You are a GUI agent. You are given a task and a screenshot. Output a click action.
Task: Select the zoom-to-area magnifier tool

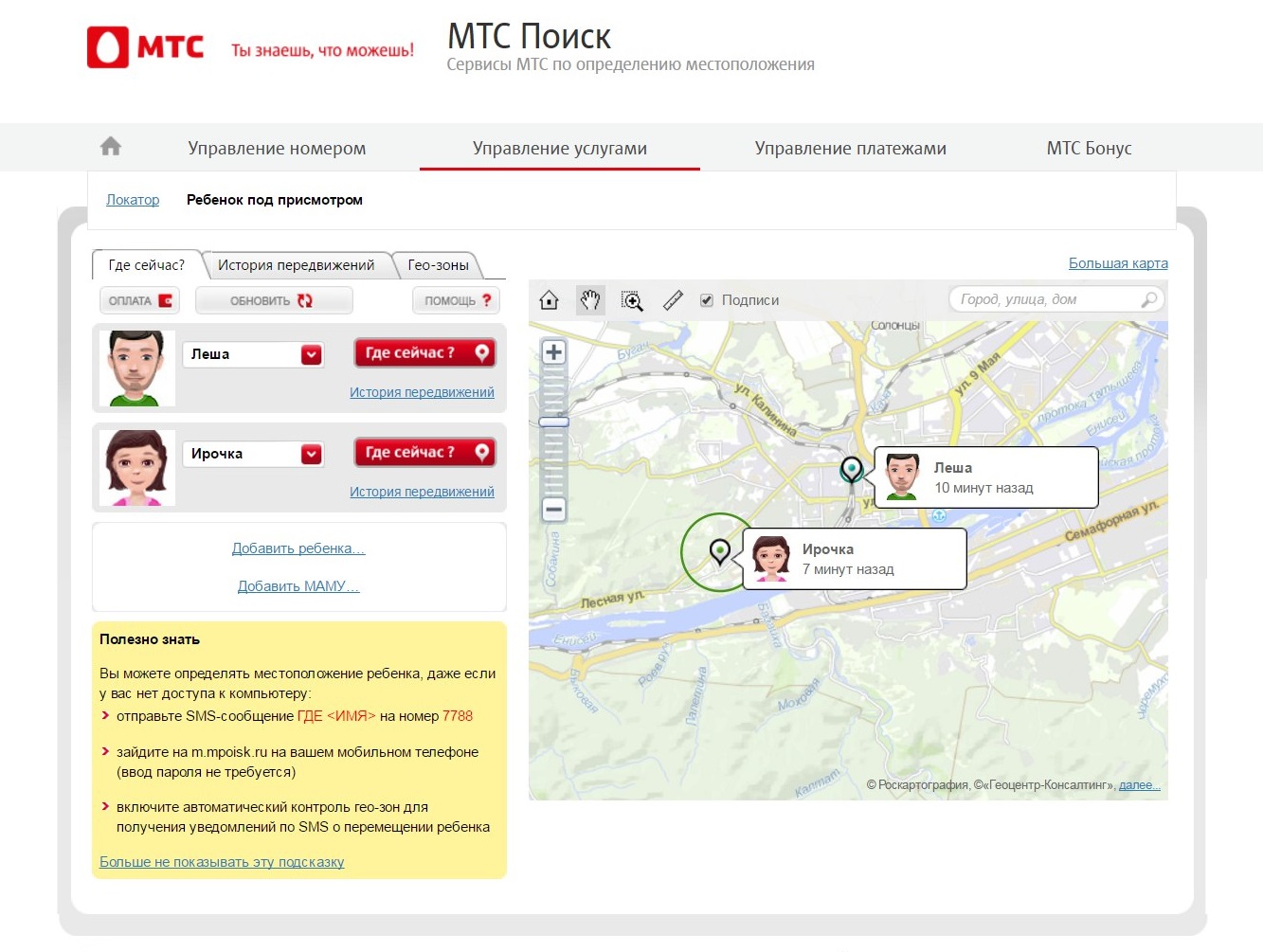click(632, 301)
